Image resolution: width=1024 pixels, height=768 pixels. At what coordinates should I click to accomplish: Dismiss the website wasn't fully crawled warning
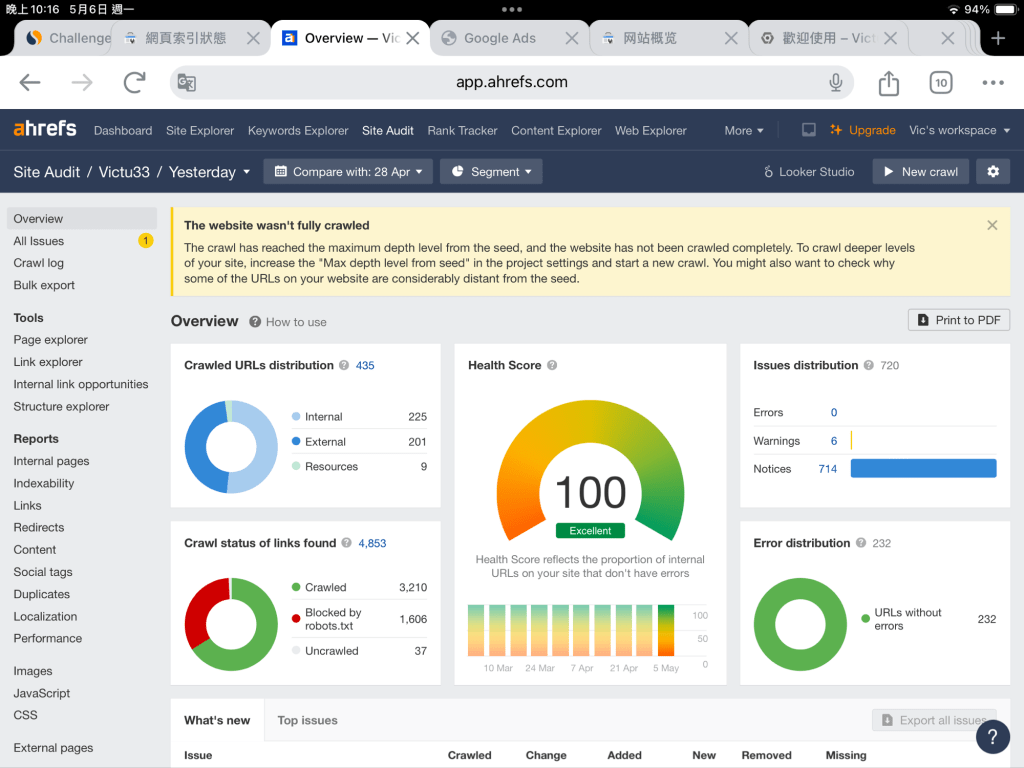992,225
